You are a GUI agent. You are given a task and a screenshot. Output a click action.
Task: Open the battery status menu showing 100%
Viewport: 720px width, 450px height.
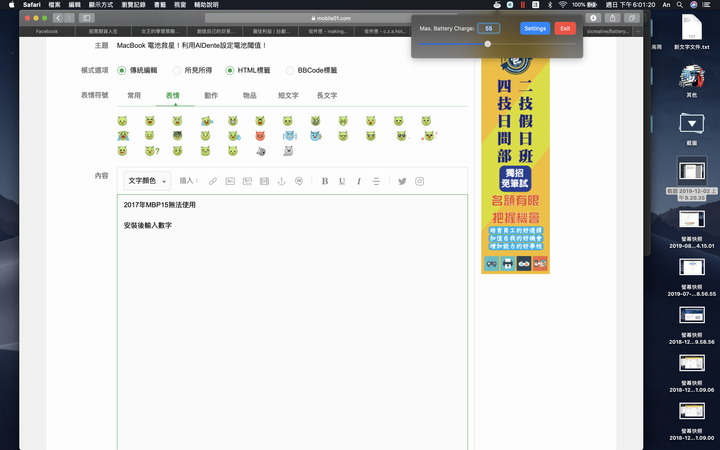(x=585, y=5)
